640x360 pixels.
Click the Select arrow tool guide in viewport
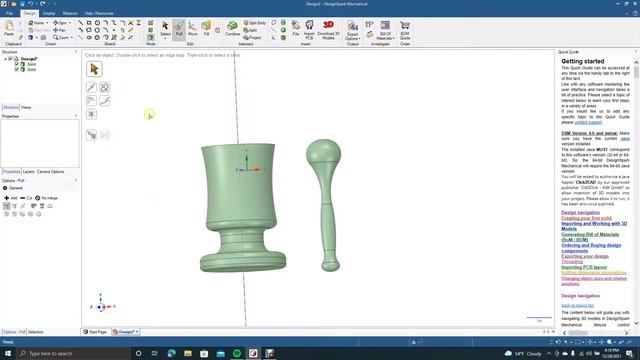94,69
